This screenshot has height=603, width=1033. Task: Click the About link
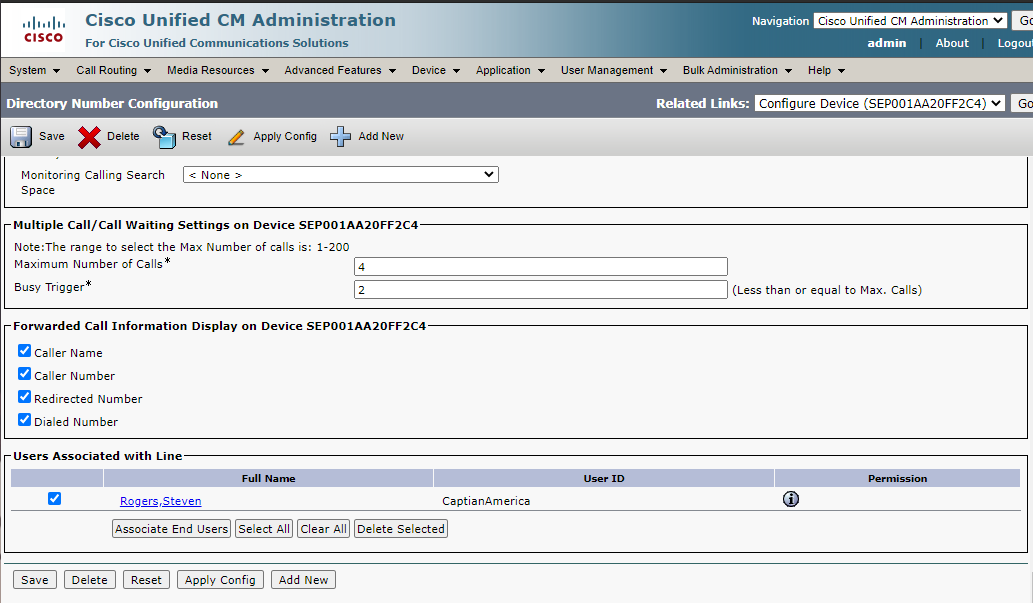(952, 43)
